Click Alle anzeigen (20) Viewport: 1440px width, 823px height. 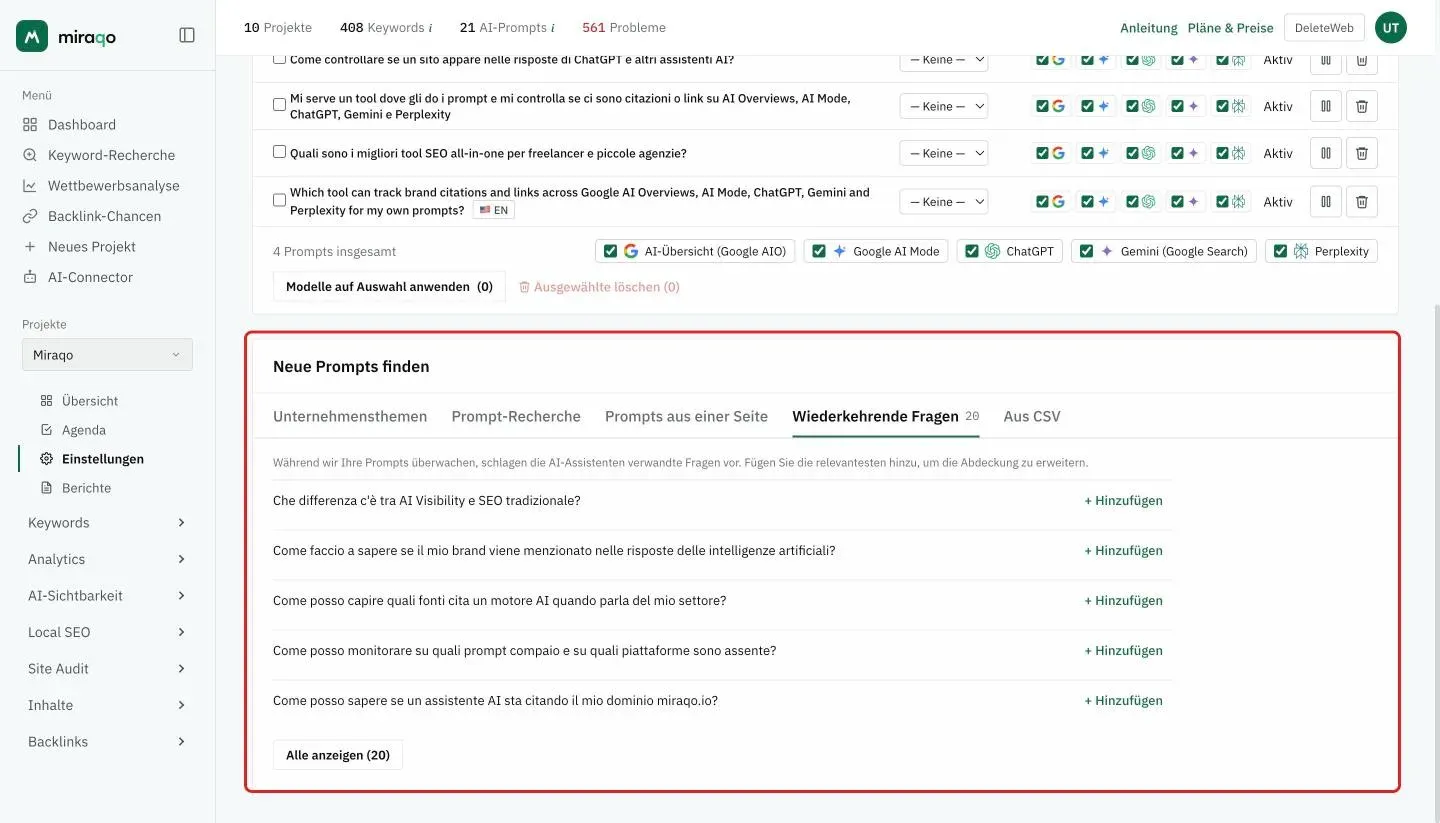click(x=338, y=755)
